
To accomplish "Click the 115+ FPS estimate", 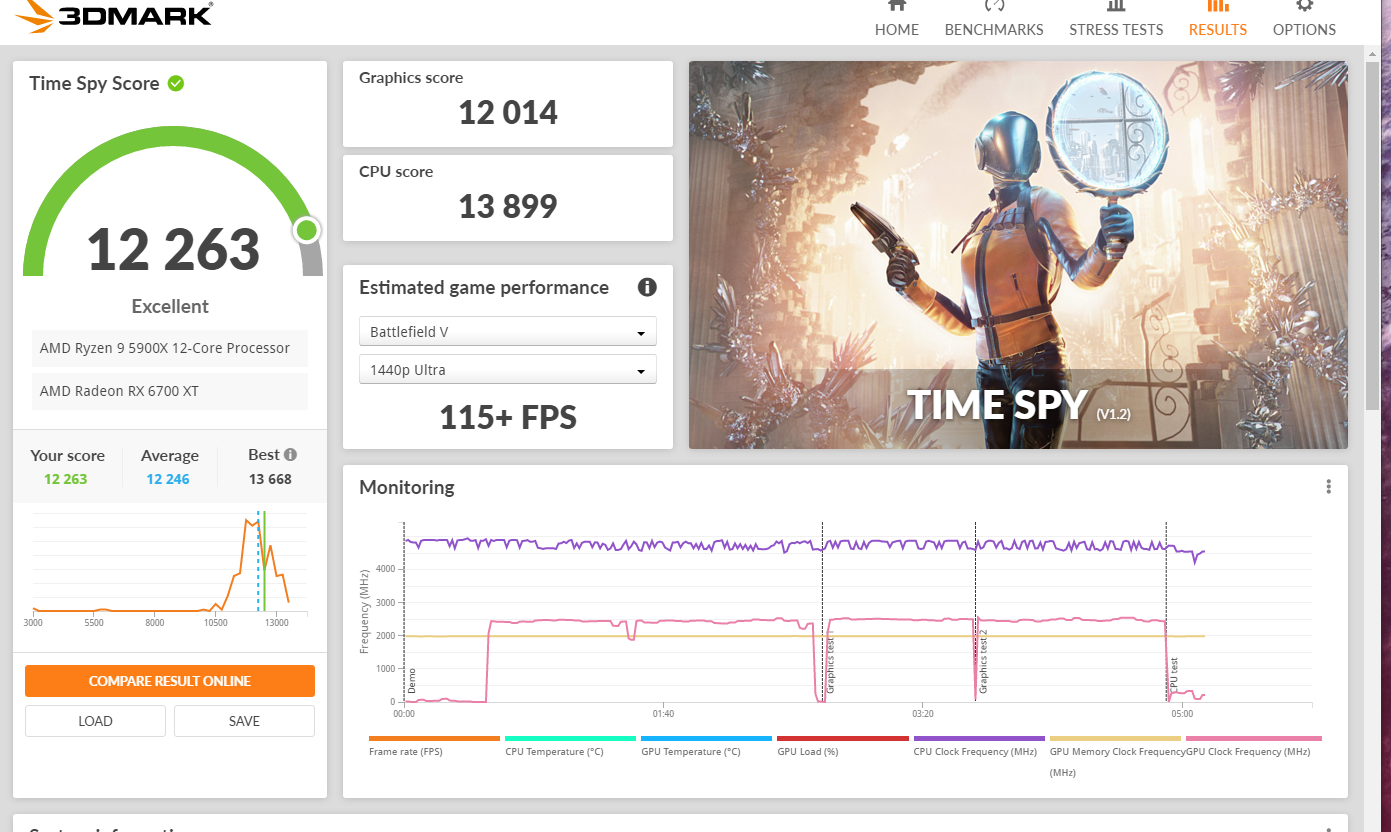I will pos(508,417).
